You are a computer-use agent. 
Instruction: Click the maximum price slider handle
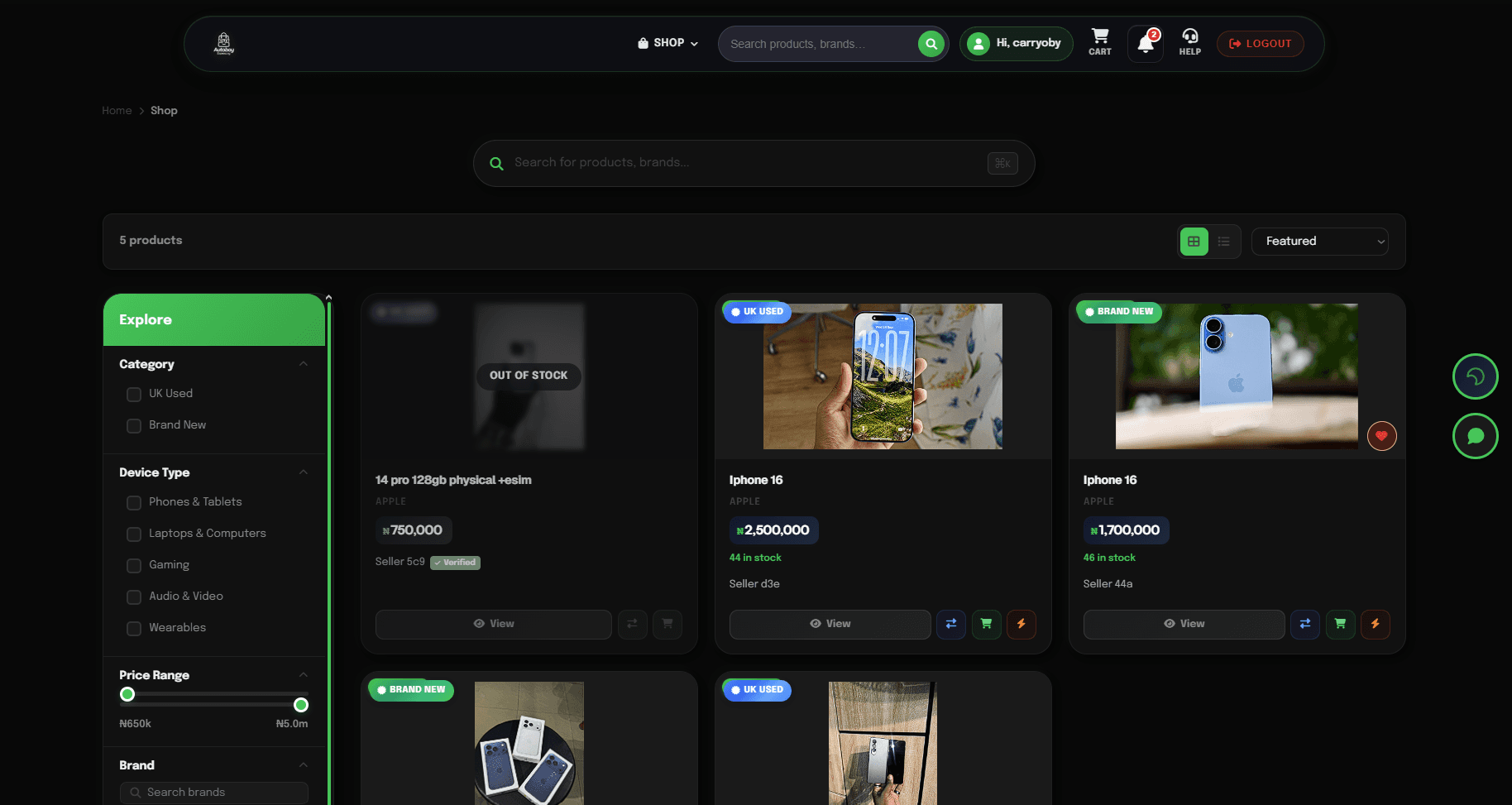point(301,705)
